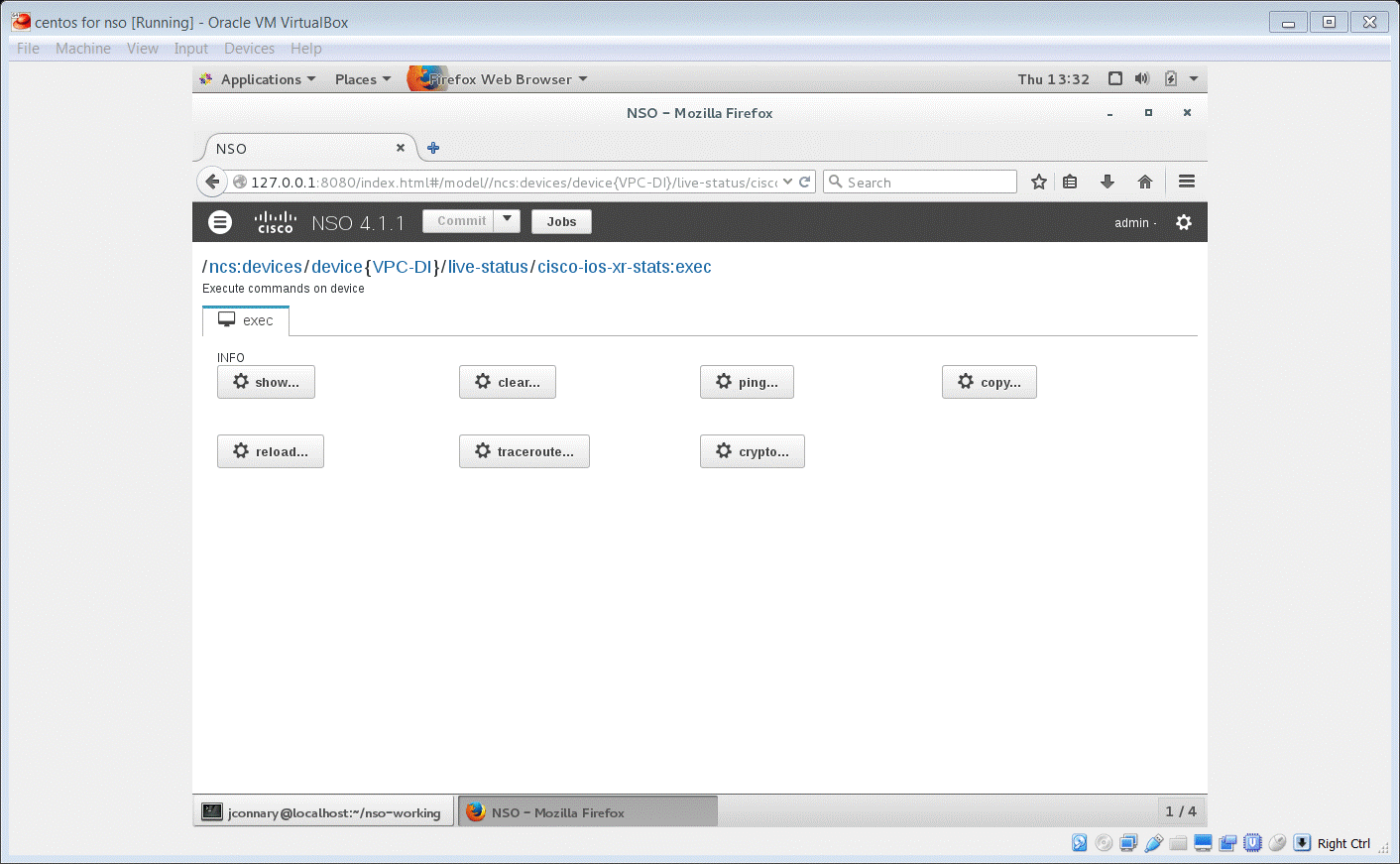Viewport: 1400px width, 864px height.
Task: Open VirtualBox File menu
Action: 28,49
